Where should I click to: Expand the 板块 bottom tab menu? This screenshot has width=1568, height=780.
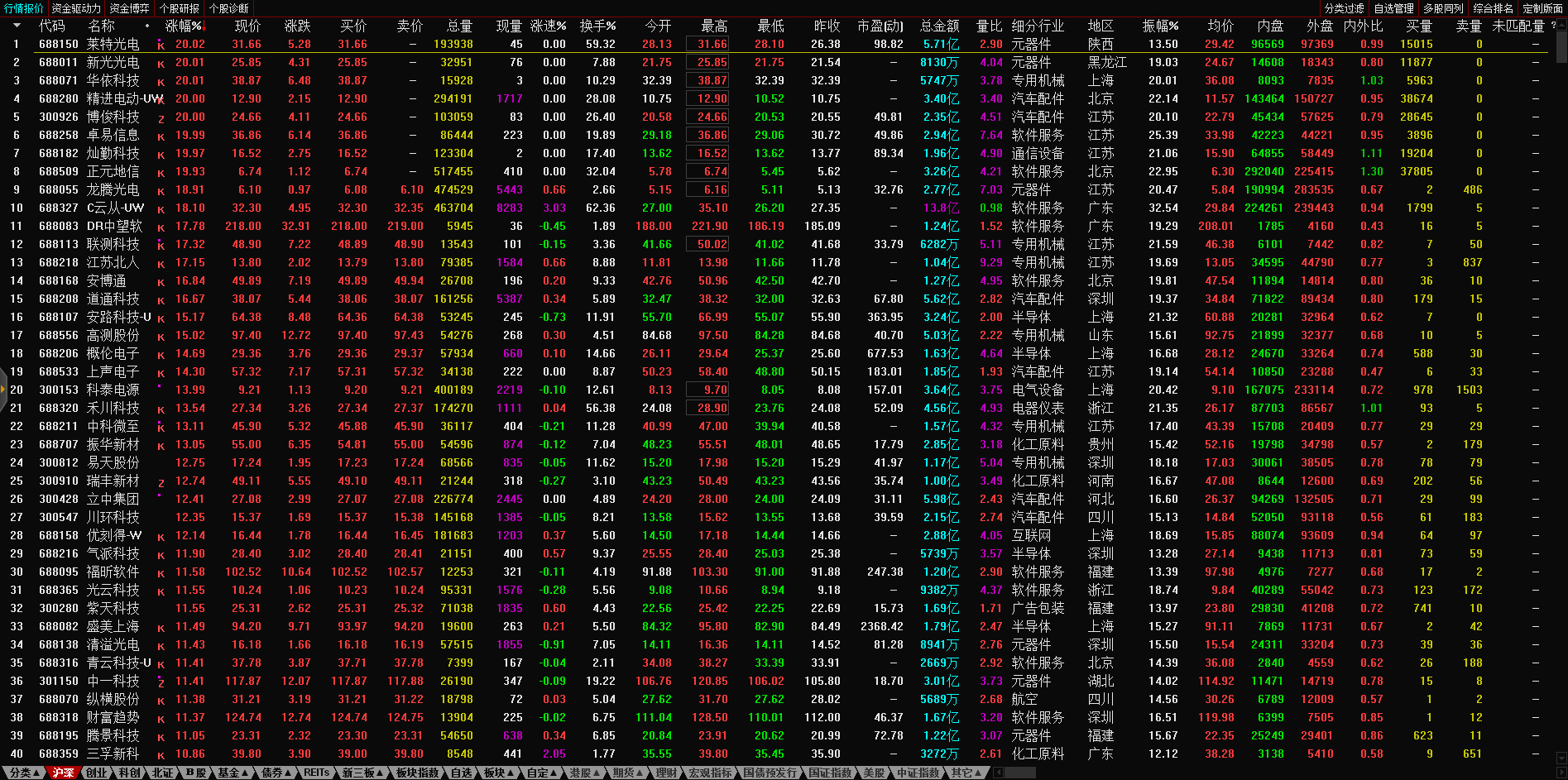[499, 773]
